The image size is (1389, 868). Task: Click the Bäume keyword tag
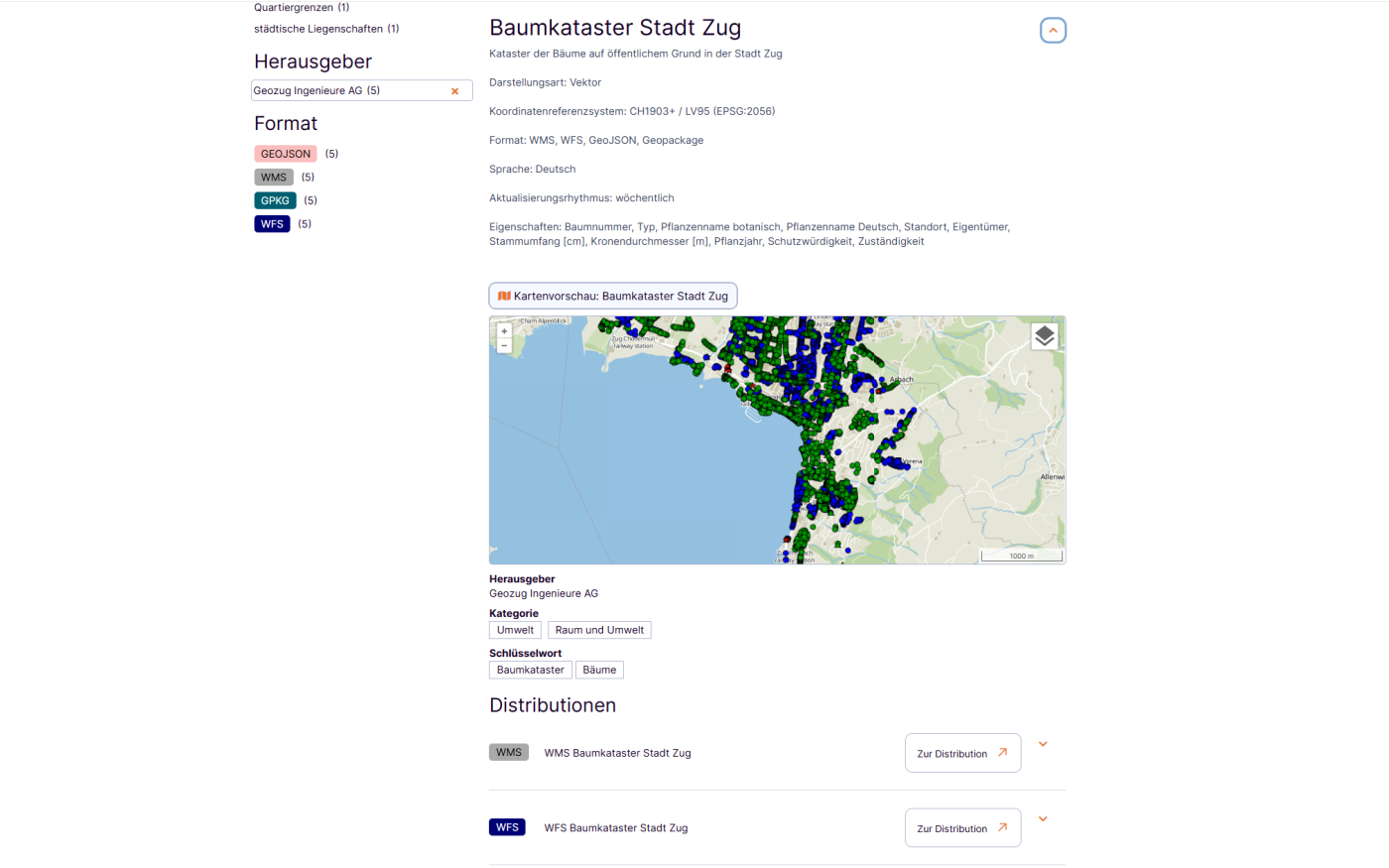(599, 670)
